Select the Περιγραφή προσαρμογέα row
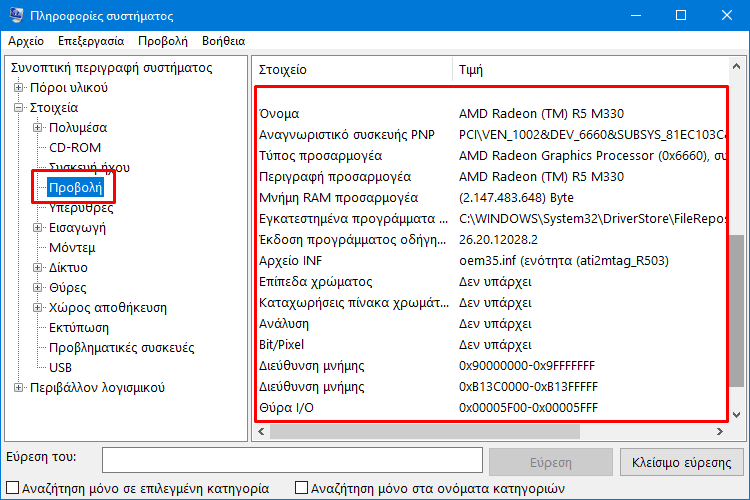 pyautogui.click(x=492, y=177)
